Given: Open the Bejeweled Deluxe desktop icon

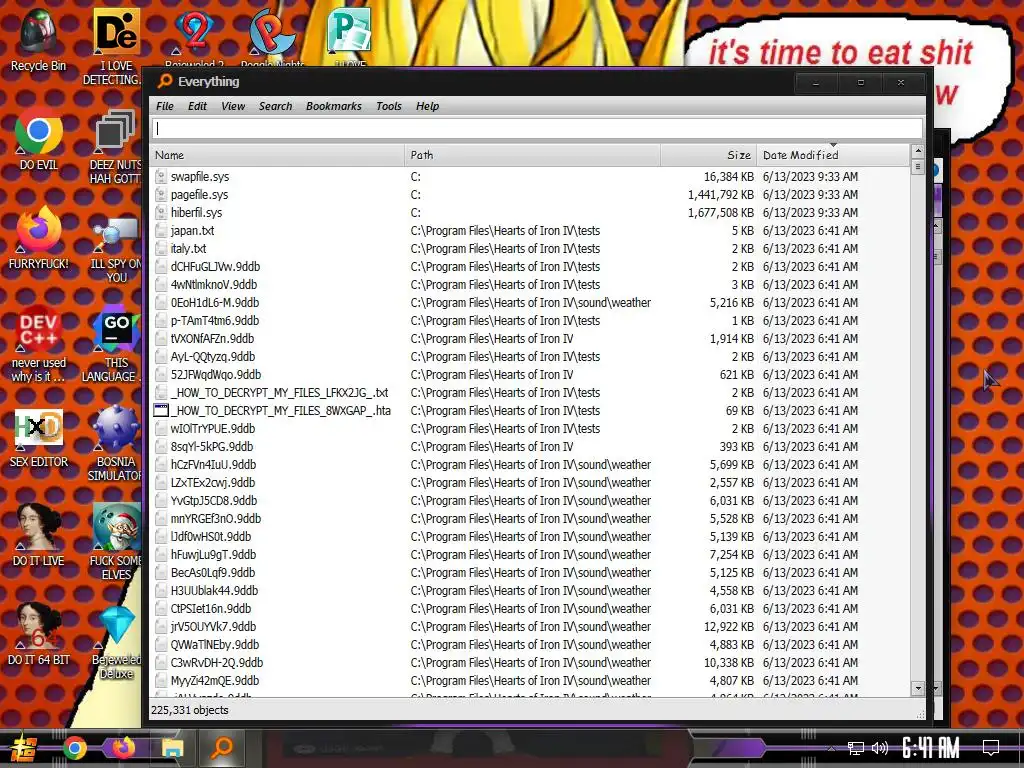Looking at the screenshot, I should pos(116,641).
